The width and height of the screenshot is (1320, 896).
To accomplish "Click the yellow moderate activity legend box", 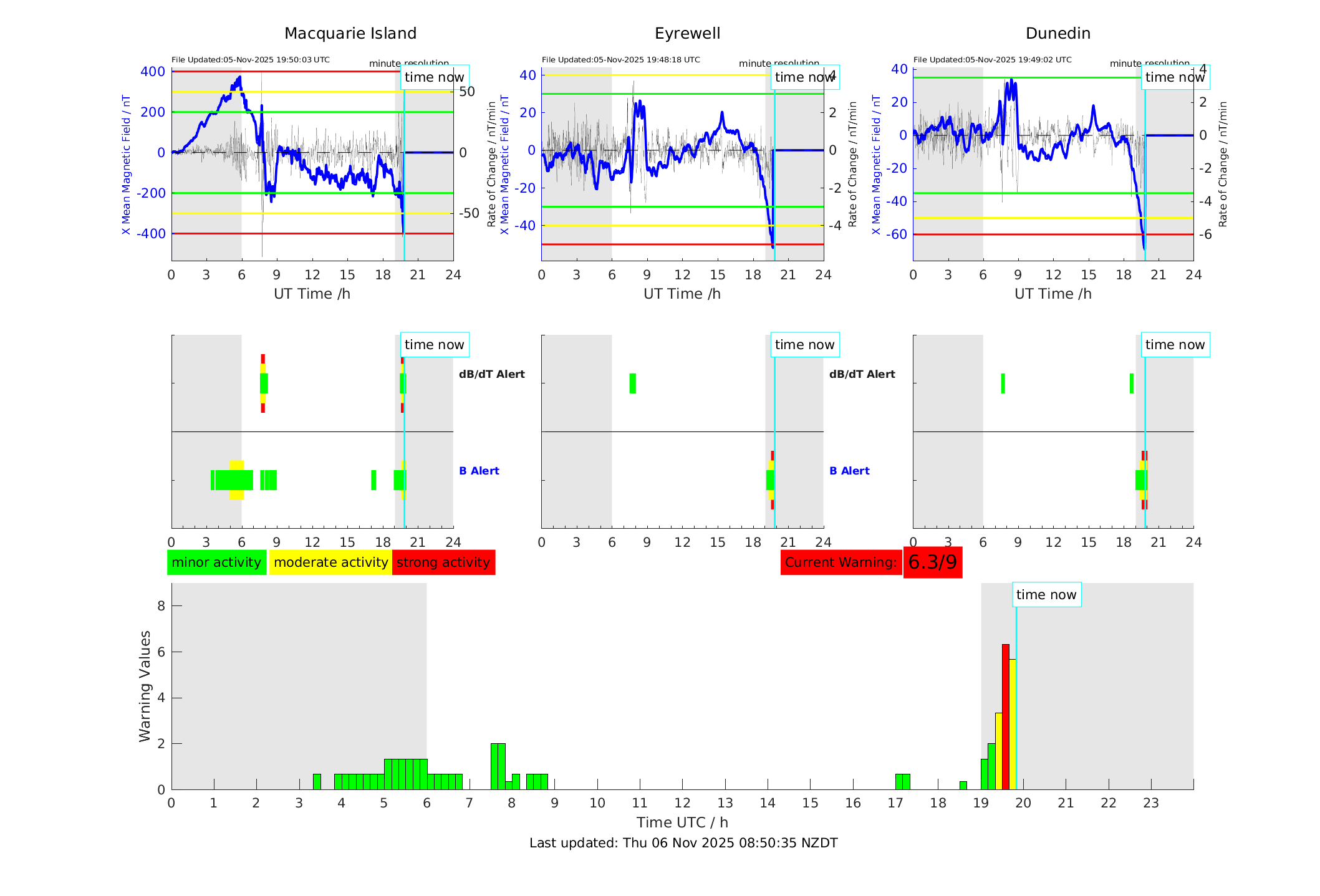I will (x=330, y=562).
